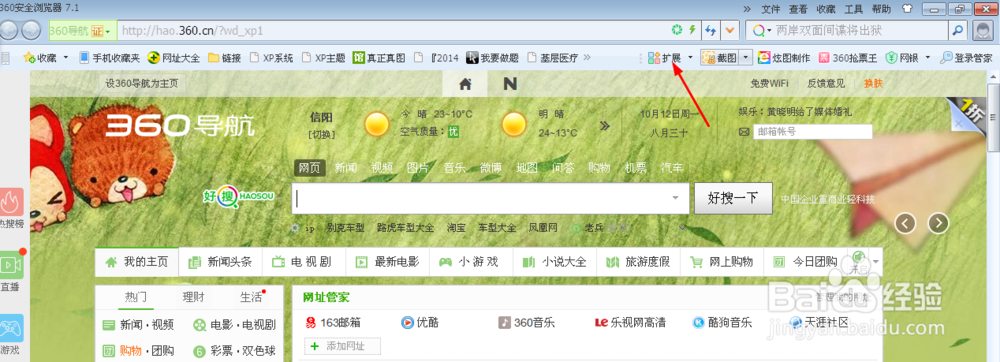Click the home icon tab on page

[466, 83]
